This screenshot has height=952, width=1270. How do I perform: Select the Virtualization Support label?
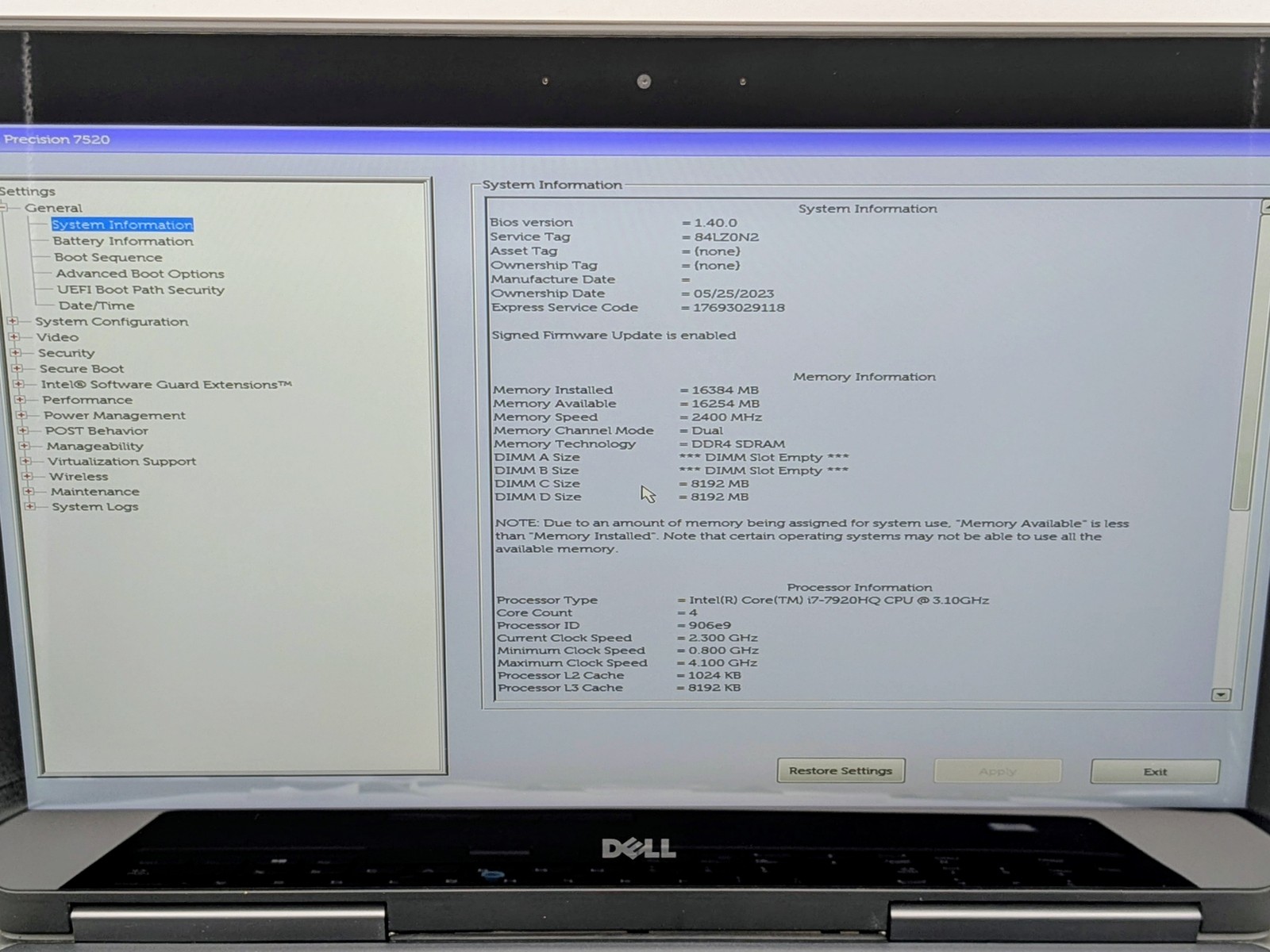click(x=121, y=461)
